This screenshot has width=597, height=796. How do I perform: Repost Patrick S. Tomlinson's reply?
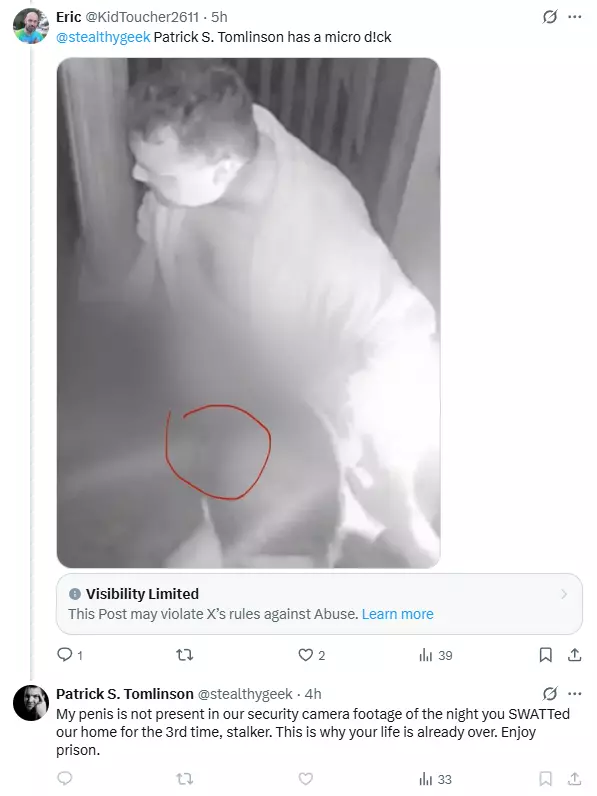click(184, 778)
